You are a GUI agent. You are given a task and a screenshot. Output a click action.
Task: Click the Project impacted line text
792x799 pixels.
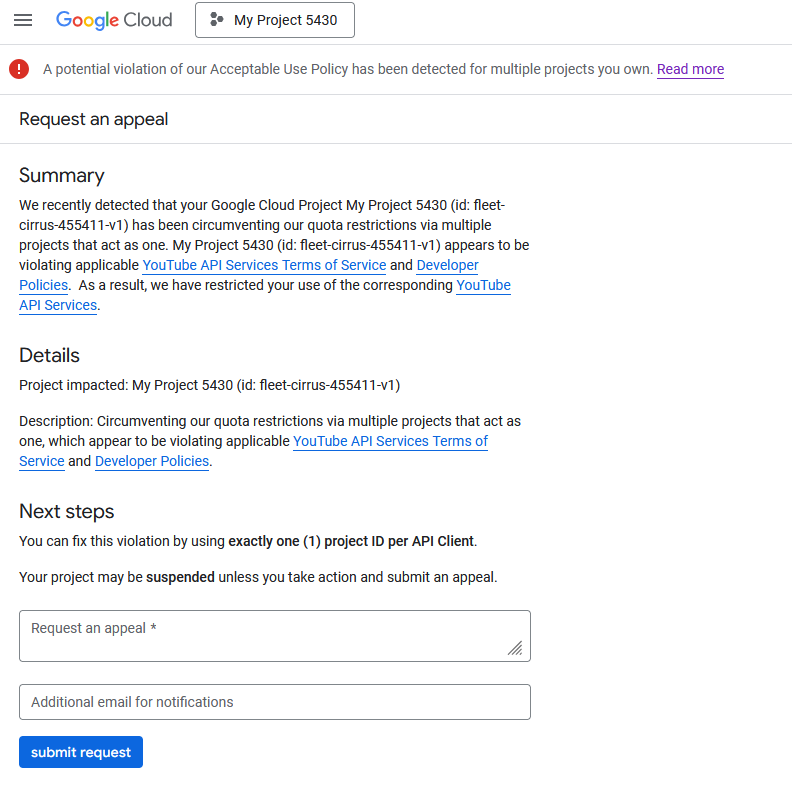pyautogui.click(x=209, y=385)
